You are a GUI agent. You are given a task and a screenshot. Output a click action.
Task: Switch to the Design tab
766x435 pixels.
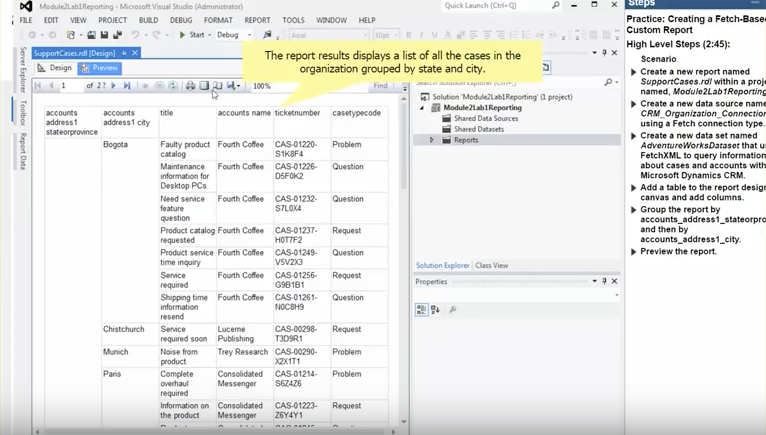pos(55,68)
